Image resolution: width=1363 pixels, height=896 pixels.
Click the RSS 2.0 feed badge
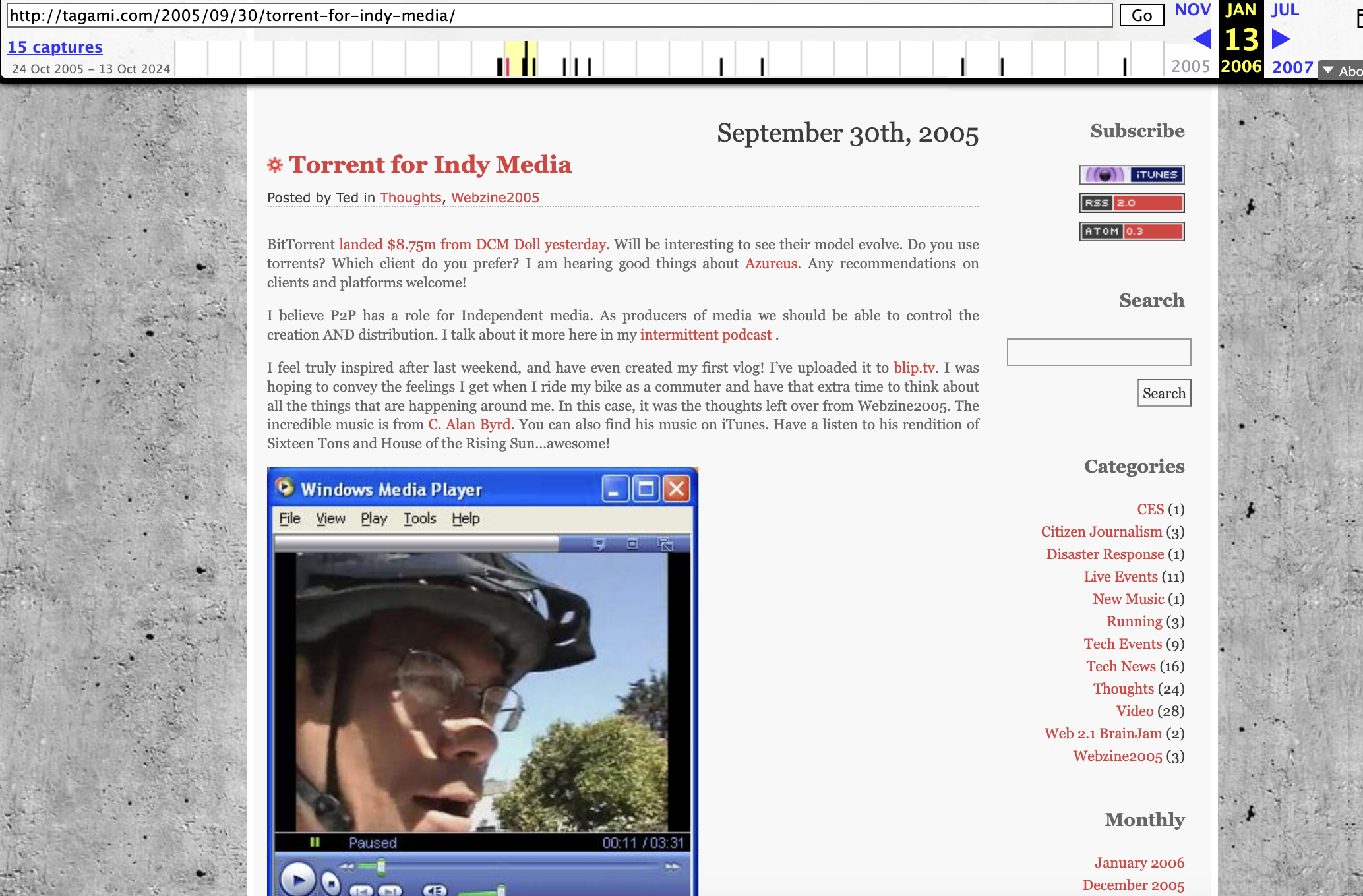pos(1131,203)
